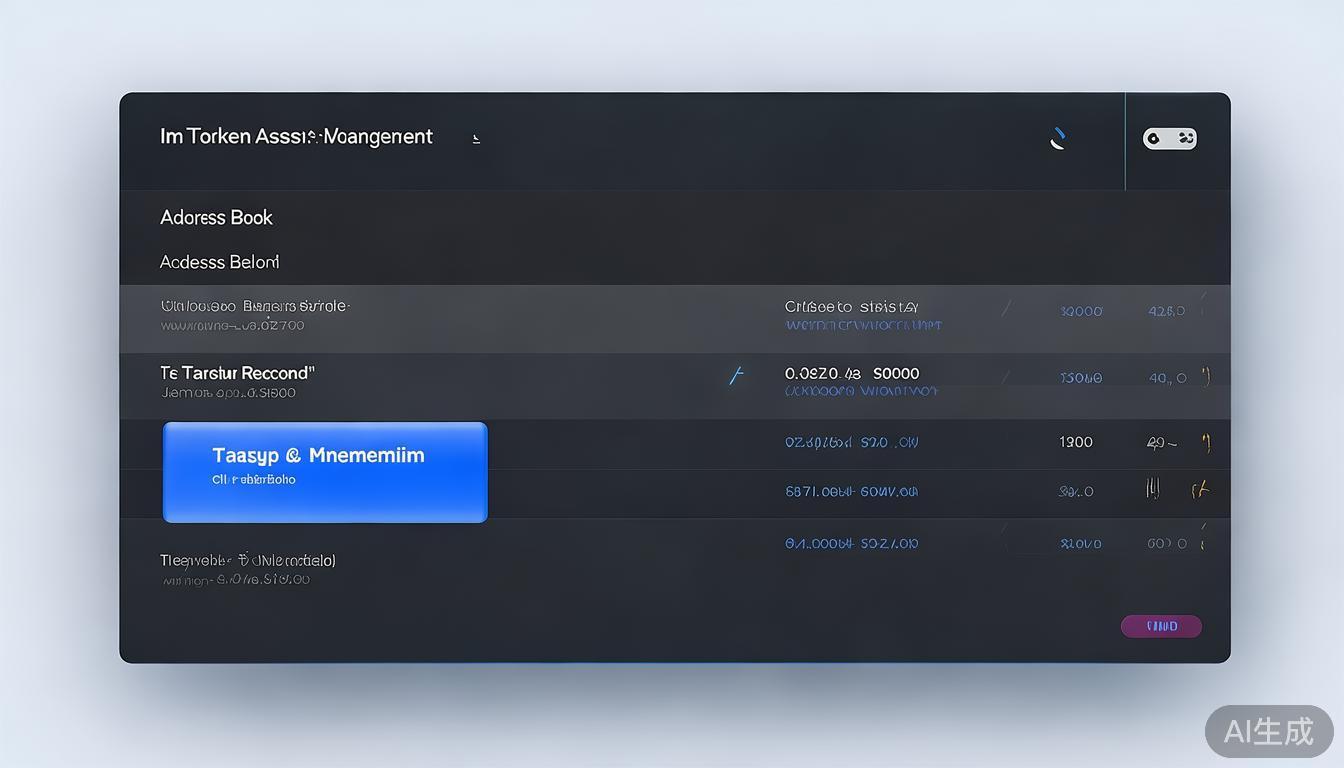This screenshot has height=768, width=1344.
Task: Select the bottom-left Tlegveble list item
Action: (x=248, y=560)
